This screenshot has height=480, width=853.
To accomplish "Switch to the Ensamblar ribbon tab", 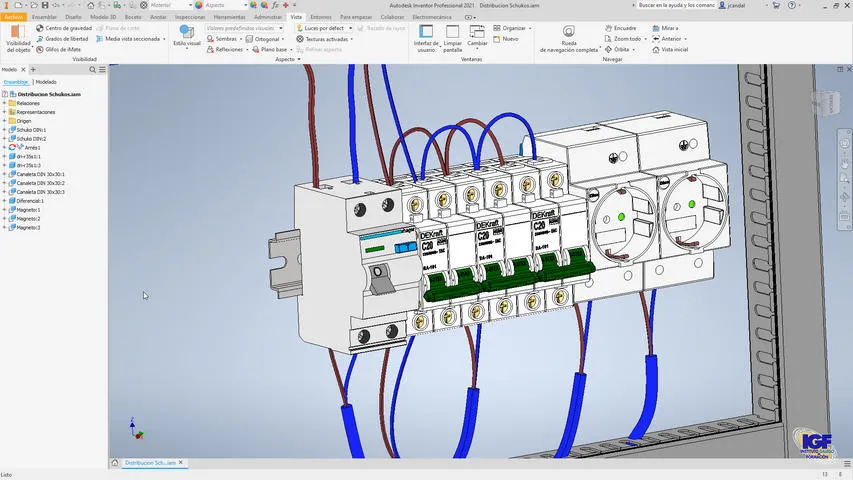I will tap(44, 17).
